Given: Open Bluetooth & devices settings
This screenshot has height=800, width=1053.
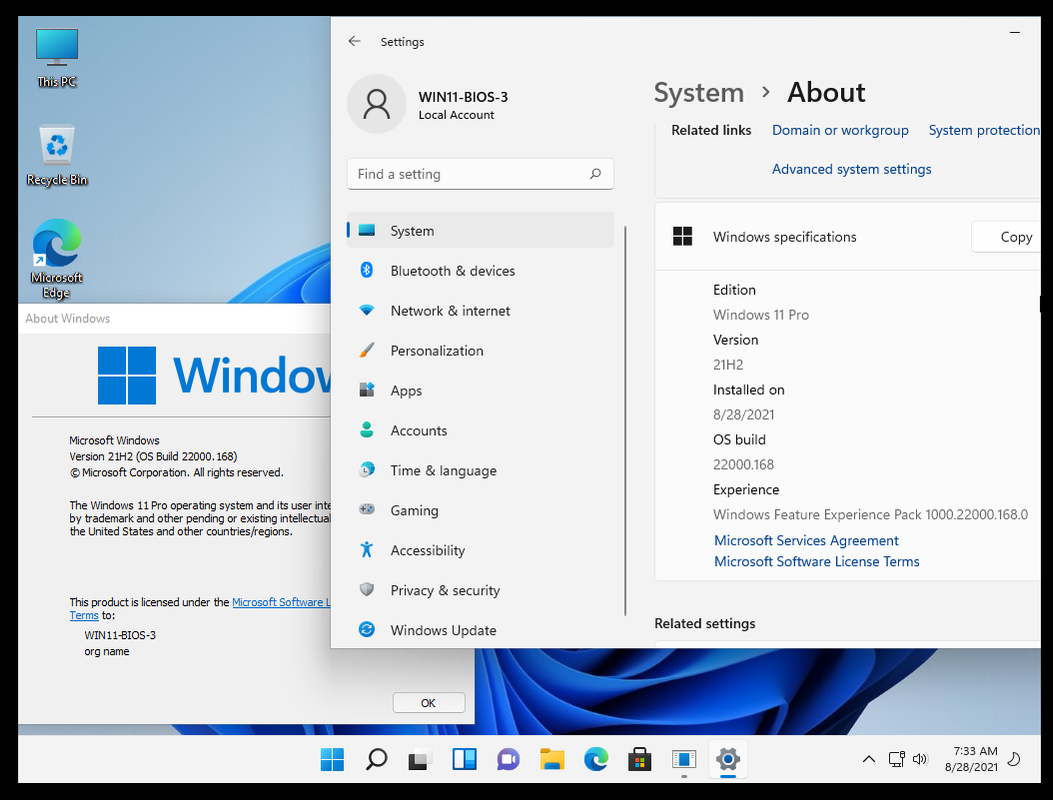Looking at the screenshot, I should [480, 271].
